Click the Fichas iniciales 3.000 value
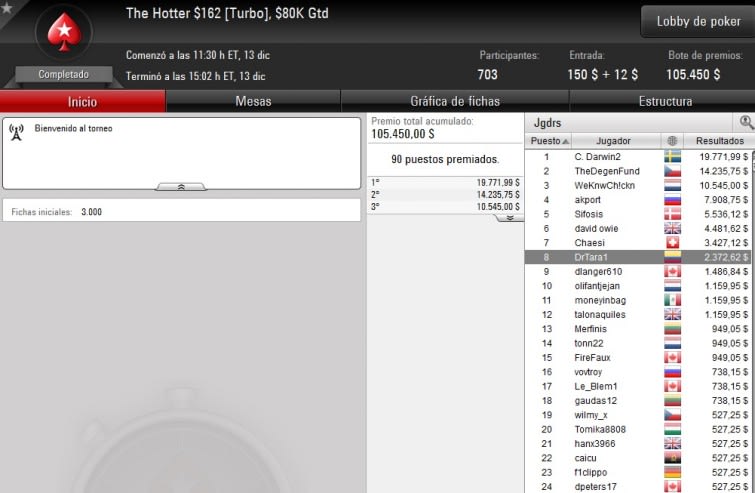 pyautogui.click(x=91, y=212)
